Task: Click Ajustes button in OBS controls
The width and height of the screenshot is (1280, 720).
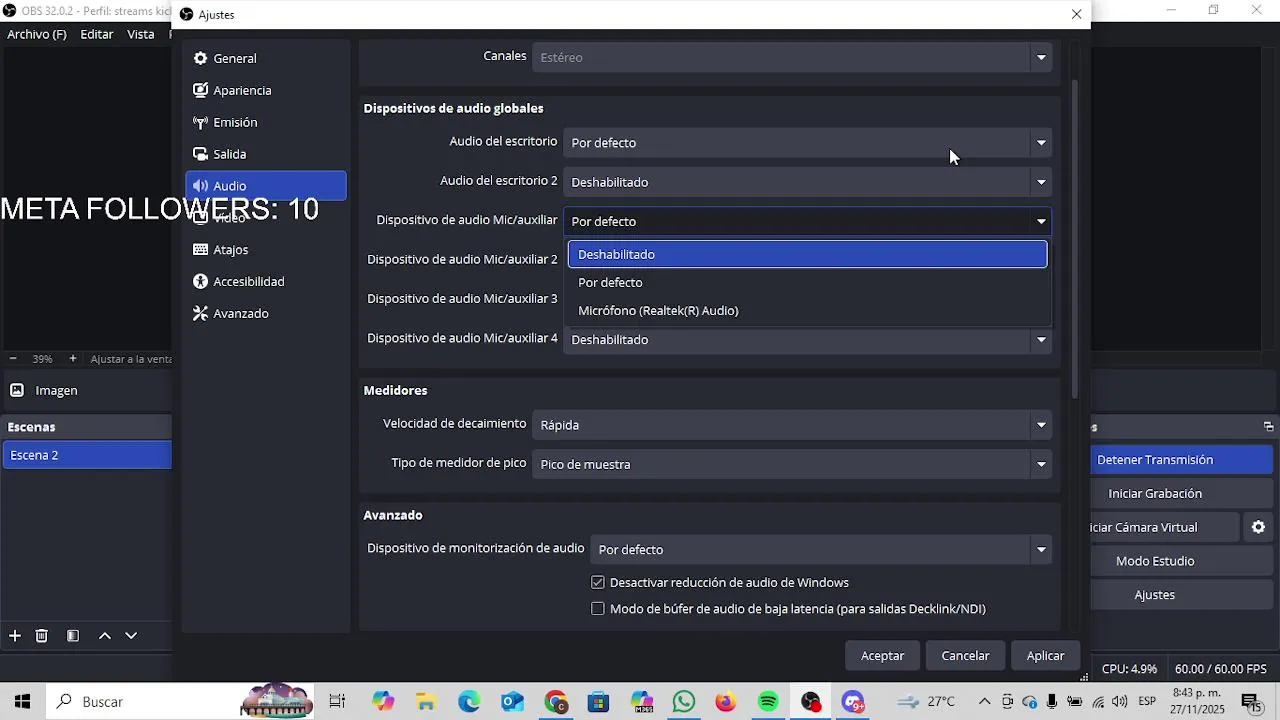Action: 1182,595
